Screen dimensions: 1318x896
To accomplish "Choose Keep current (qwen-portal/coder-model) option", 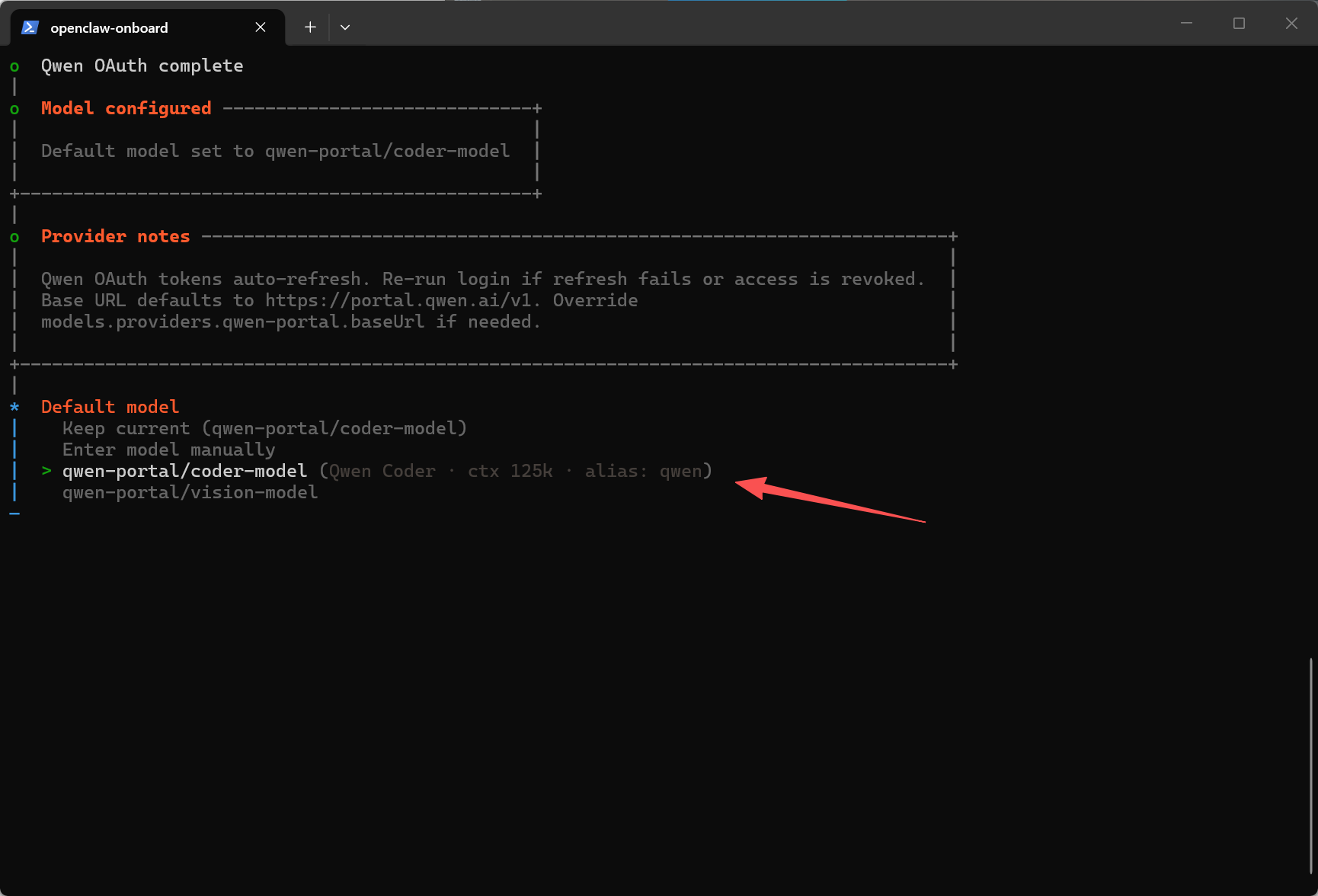I will tap(264, 428).
